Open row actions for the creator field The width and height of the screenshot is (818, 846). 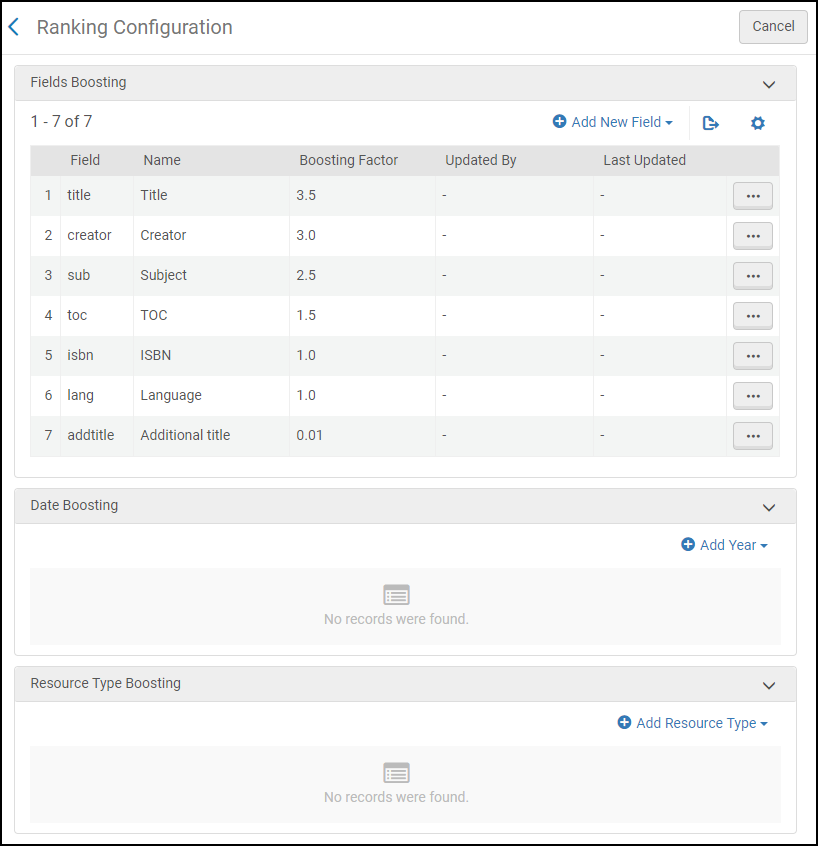coord(752,236)
